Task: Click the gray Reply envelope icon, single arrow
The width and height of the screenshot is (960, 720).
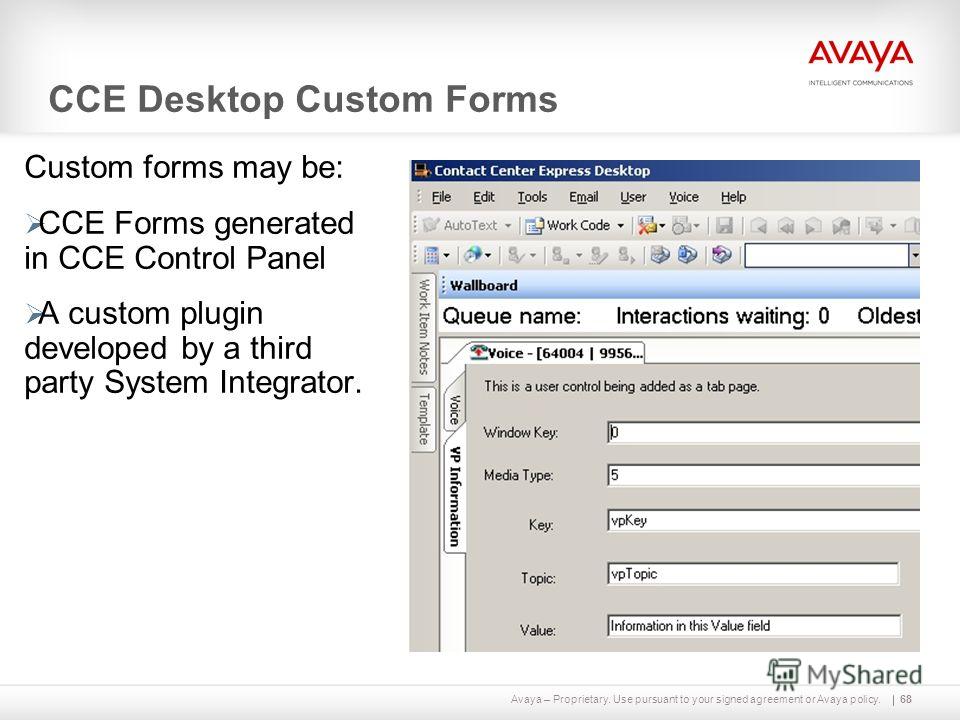Action: coord(759,226)
